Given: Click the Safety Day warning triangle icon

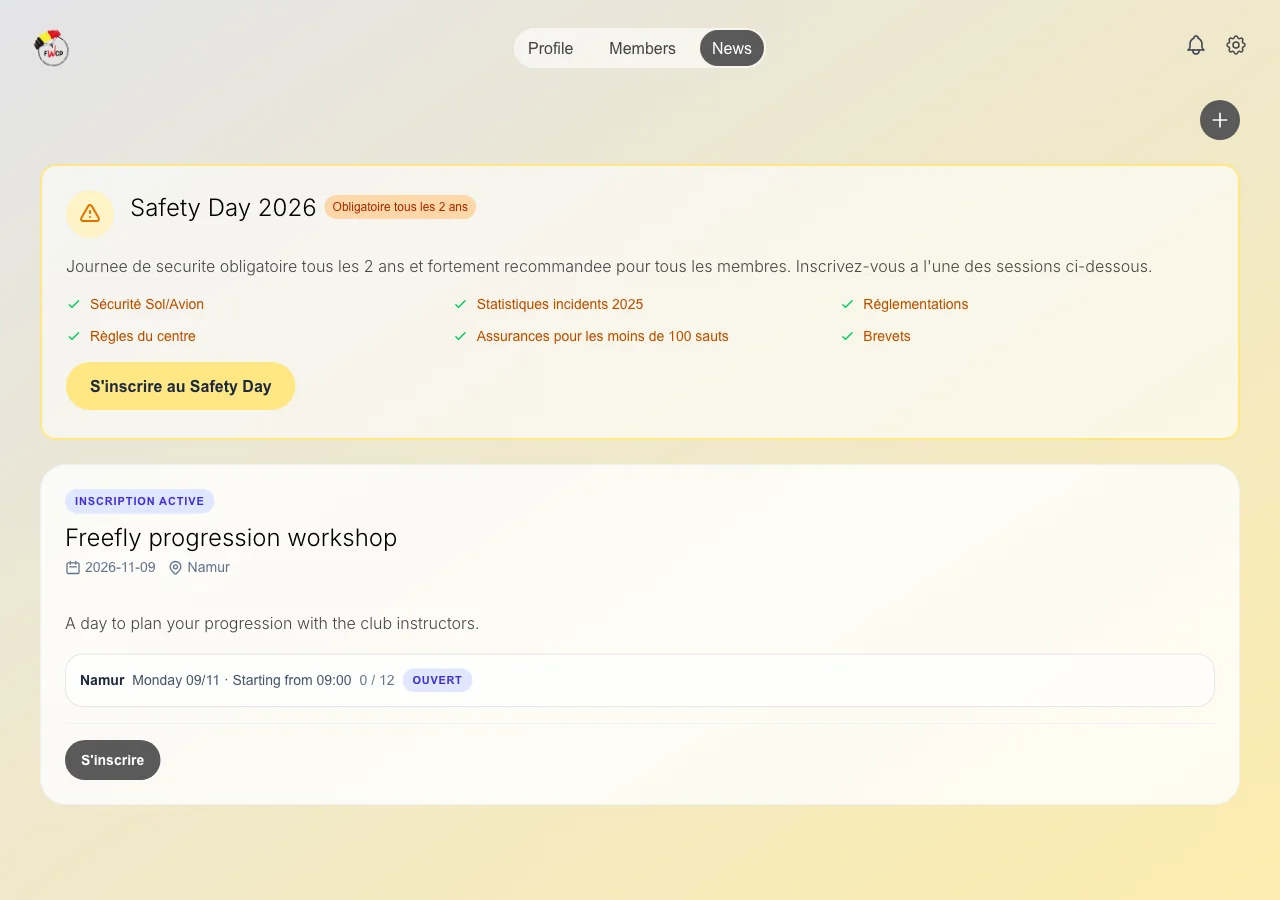Looking at the screenshot, I should [x=90, y=213].
